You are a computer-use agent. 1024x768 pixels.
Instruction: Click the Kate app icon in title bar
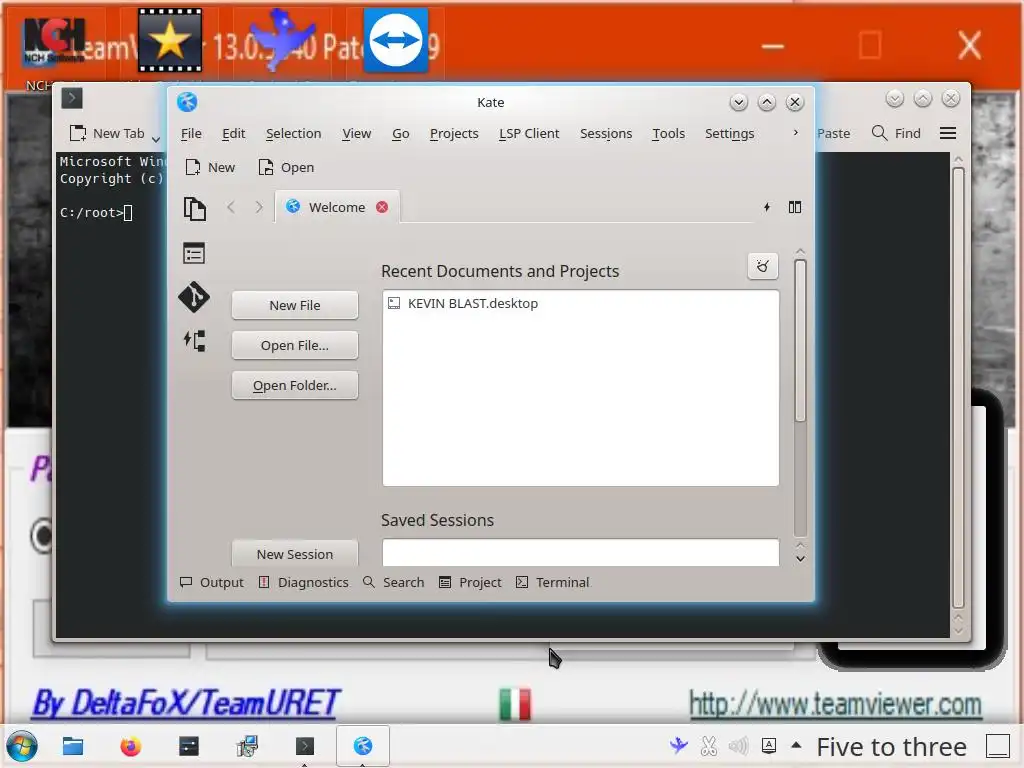[187, 102]
